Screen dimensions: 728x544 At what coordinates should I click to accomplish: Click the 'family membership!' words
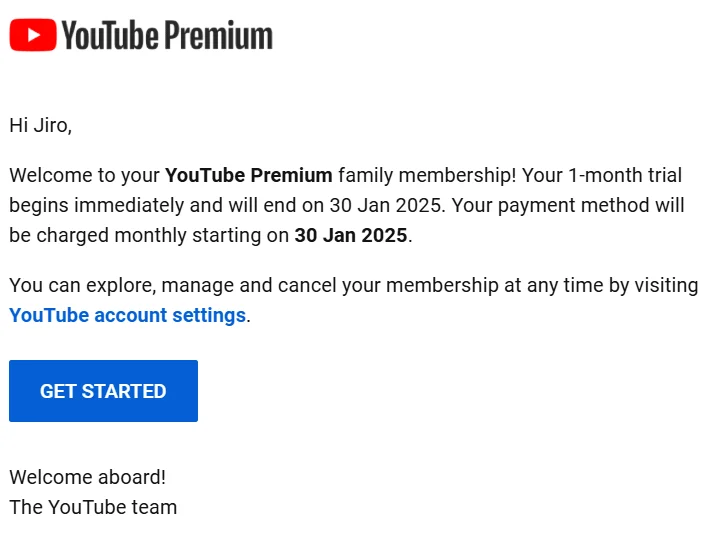pyautogui.click(x=427, y=175)
